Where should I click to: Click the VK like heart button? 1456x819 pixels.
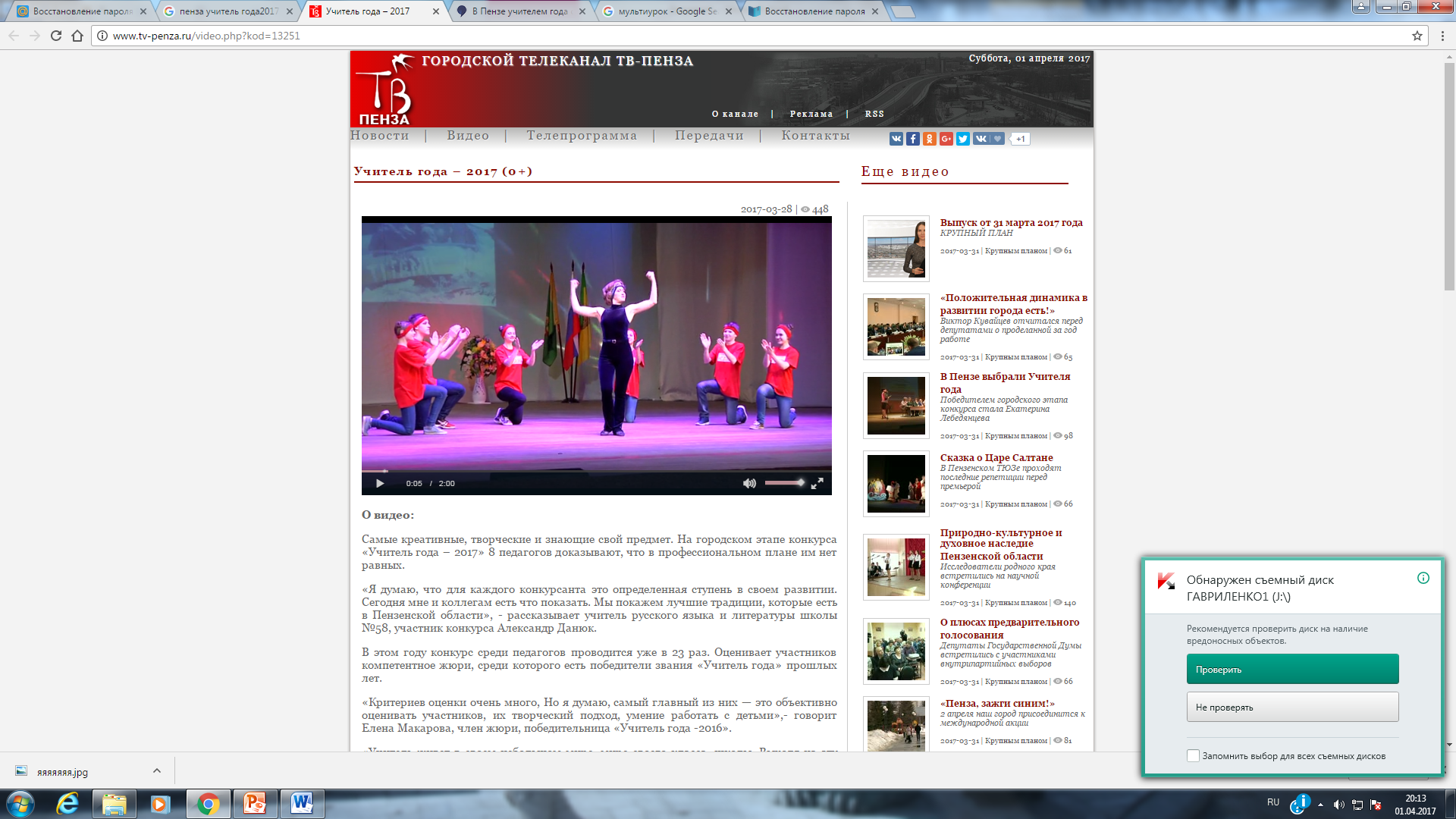tap(989, 139)
